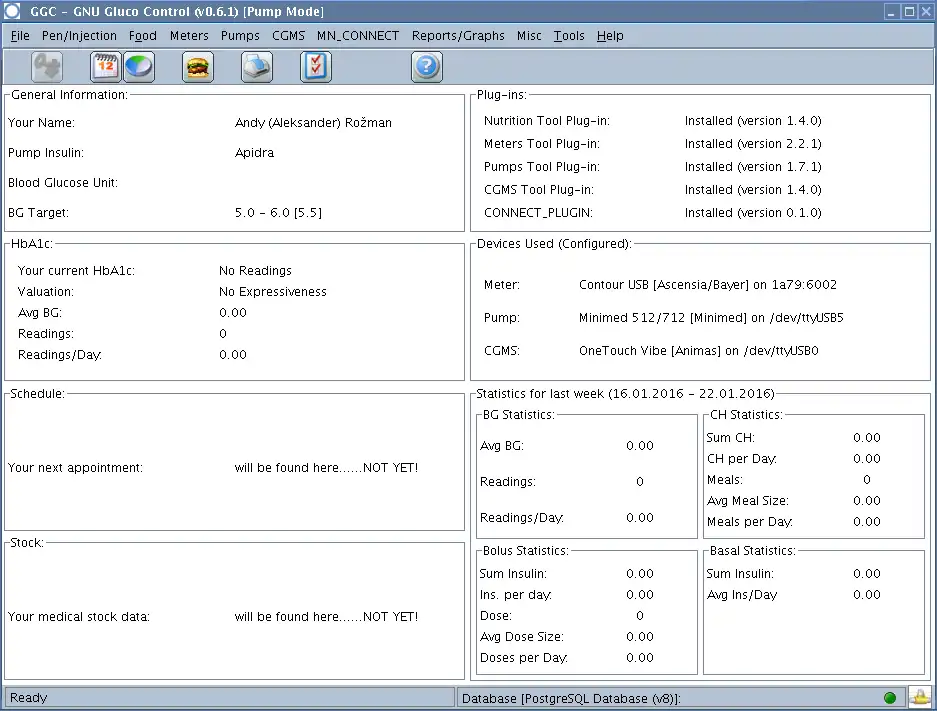The image size is (937, 711).
Task: Click the blue question mark help icon
Action: click(427, 67)
